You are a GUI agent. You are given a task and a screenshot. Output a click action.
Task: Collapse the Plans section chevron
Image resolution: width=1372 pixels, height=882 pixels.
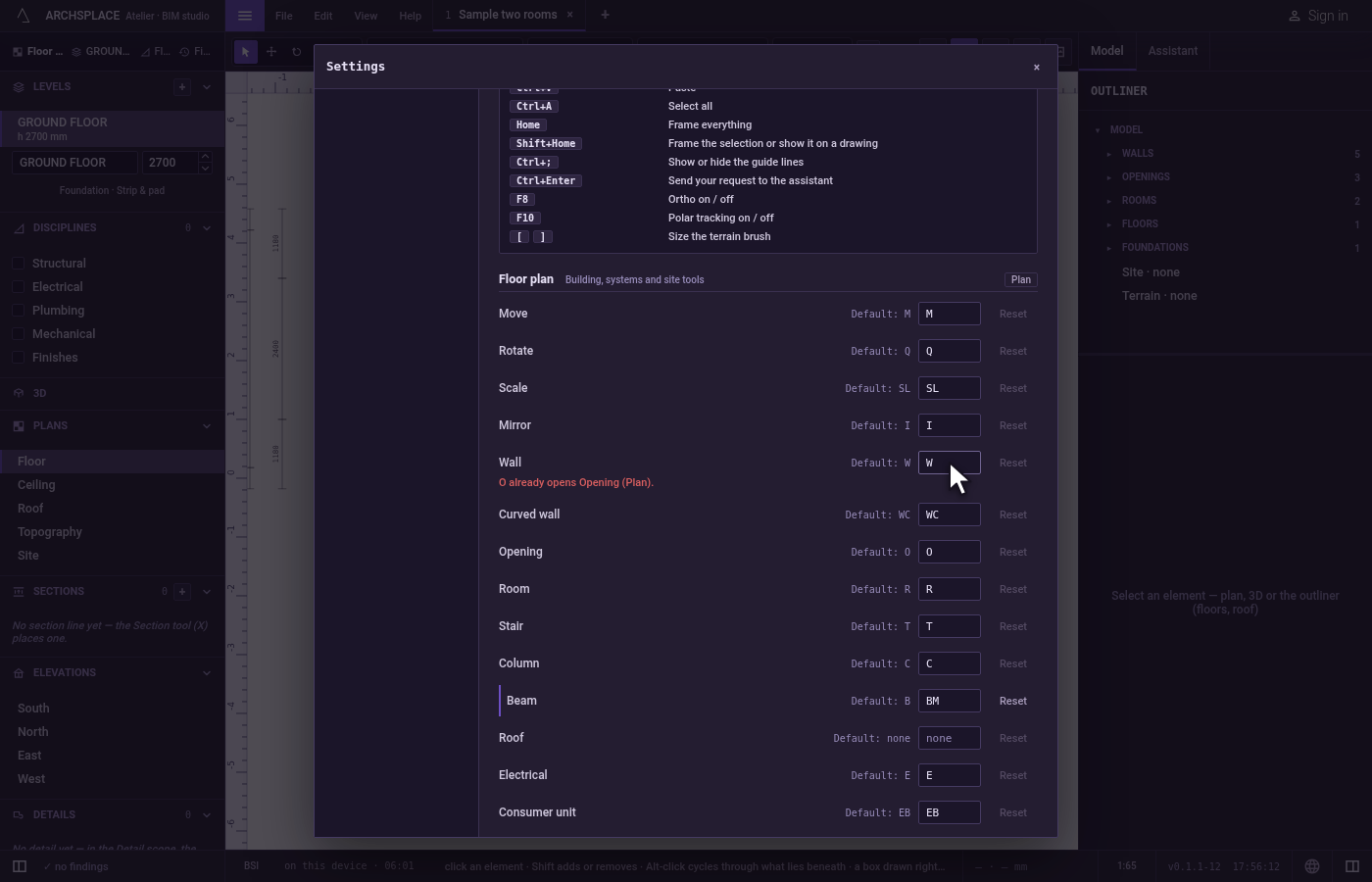point(207,425)
